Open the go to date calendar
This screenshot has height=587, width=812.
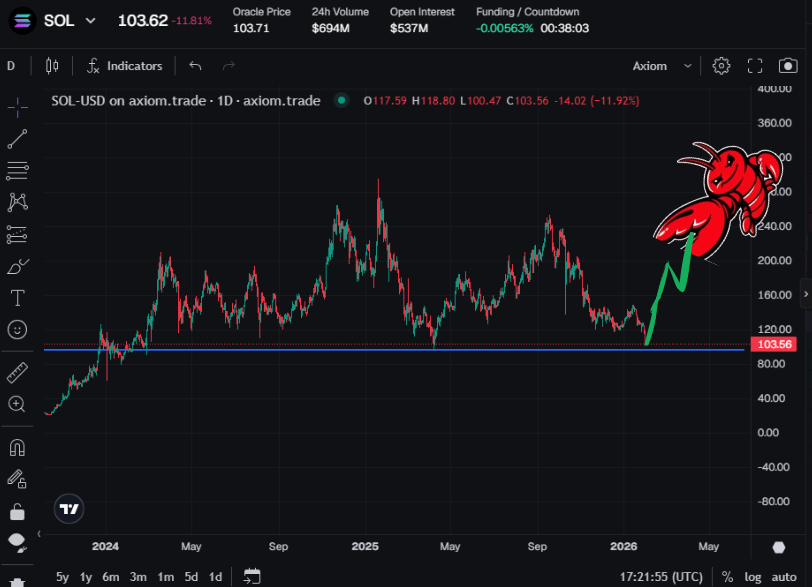coord(252,576)
